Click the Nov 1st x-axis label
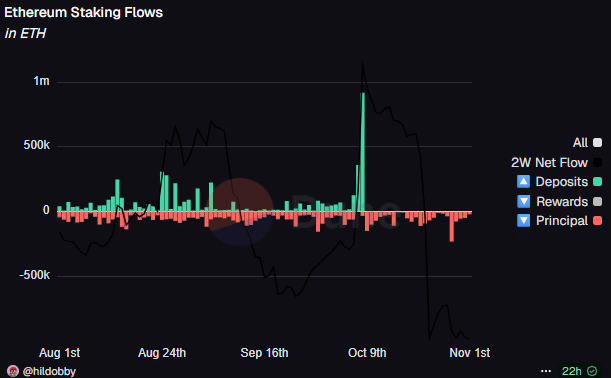This screenshot has height=378, width=611. pos(470,353)
